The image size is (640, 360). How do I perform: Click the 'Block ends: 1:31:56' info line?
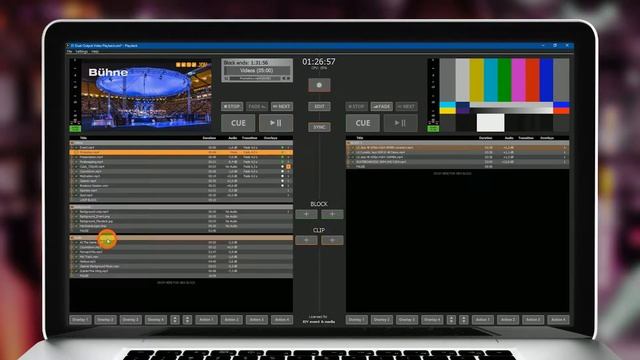pos(246,63)
